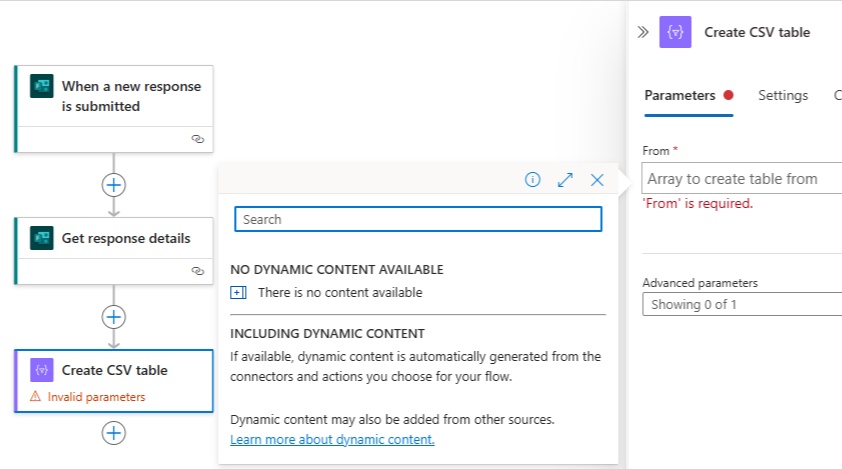Add a step below the trigger card
This screenshot has width=842, height=469.
point(114,184)
